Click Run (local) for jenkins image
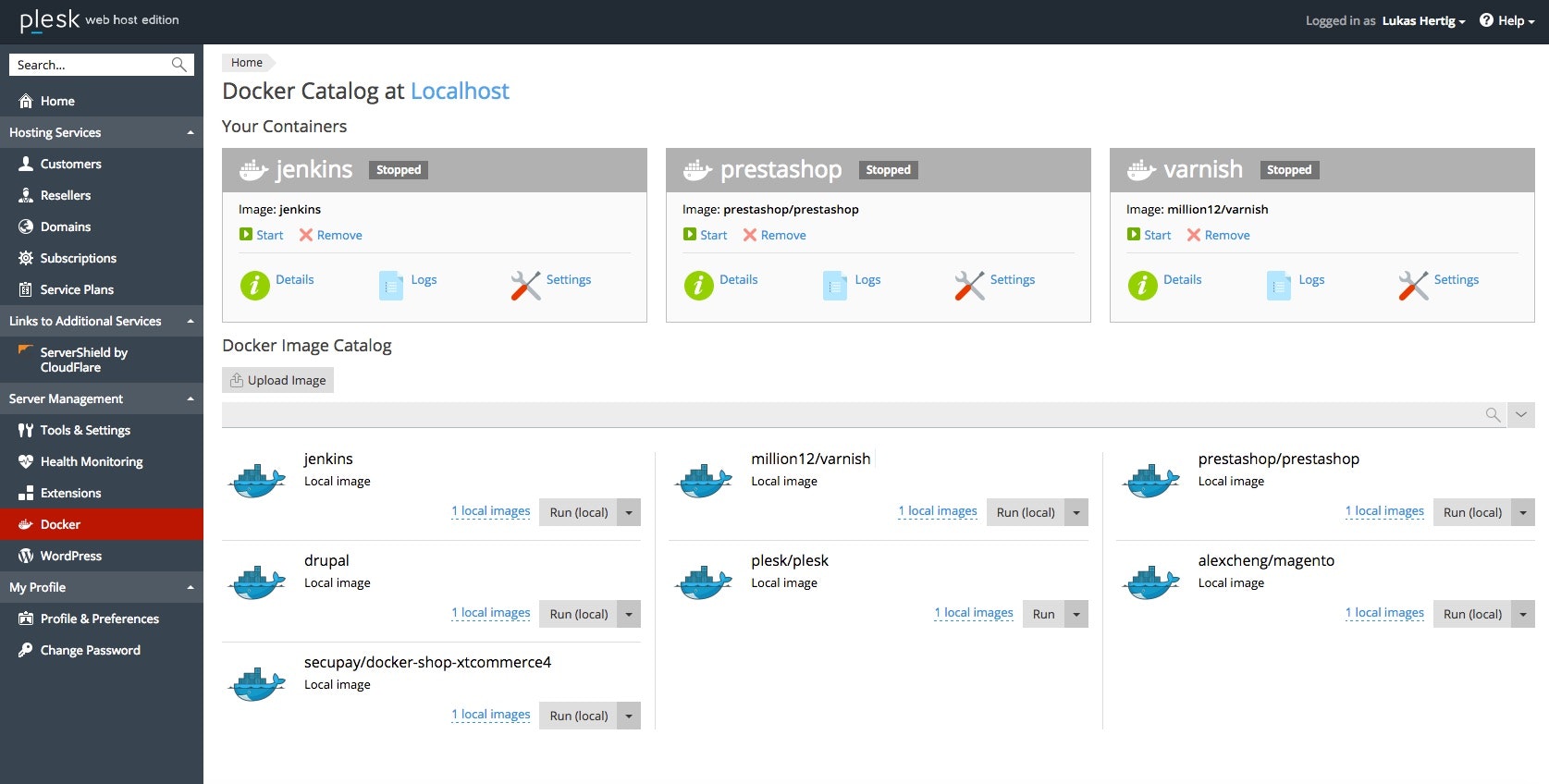The height and width of the screenshot is (784, 1549). 579,512
